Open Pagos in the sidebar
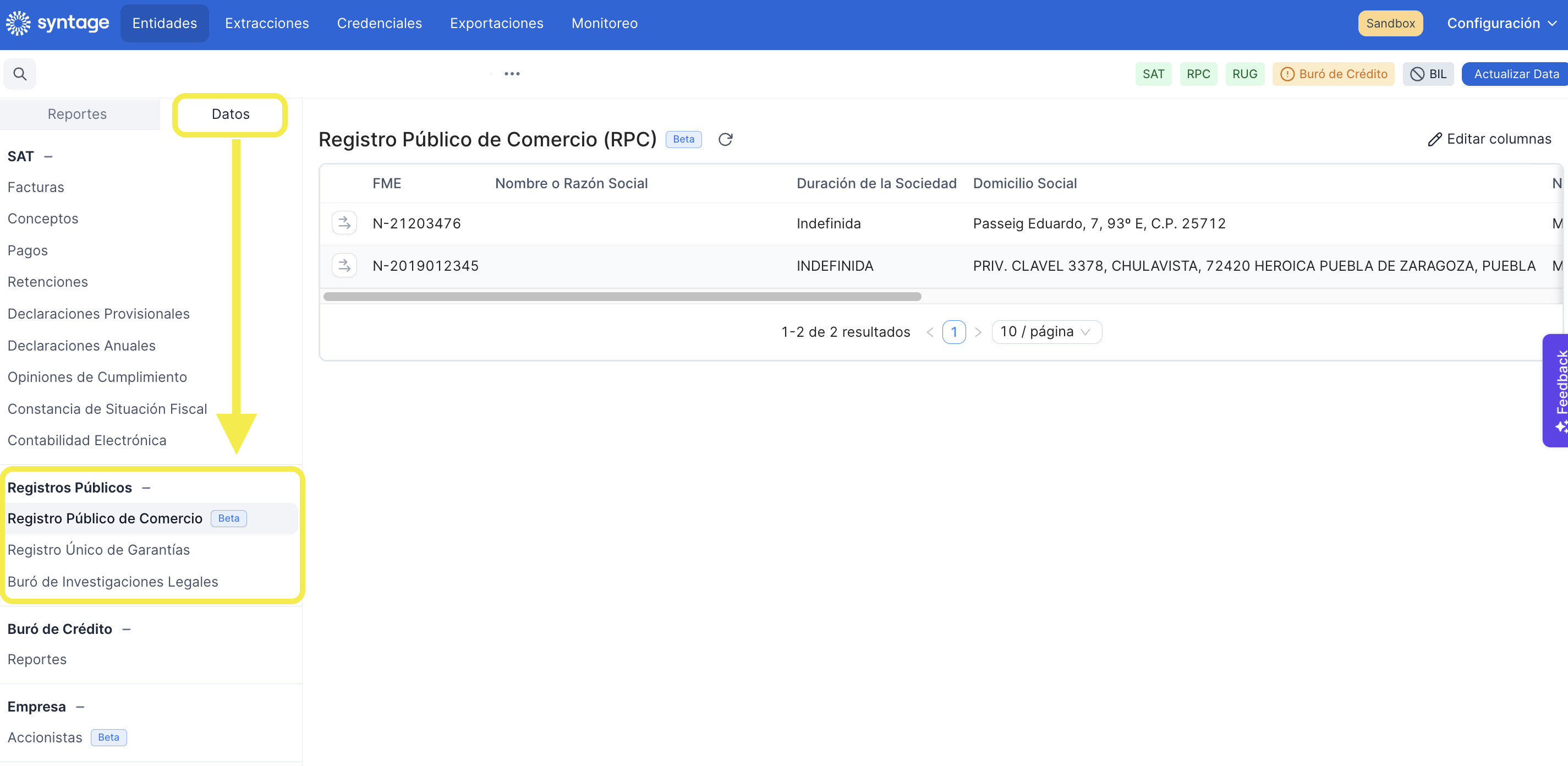 [x=28, y=250]
